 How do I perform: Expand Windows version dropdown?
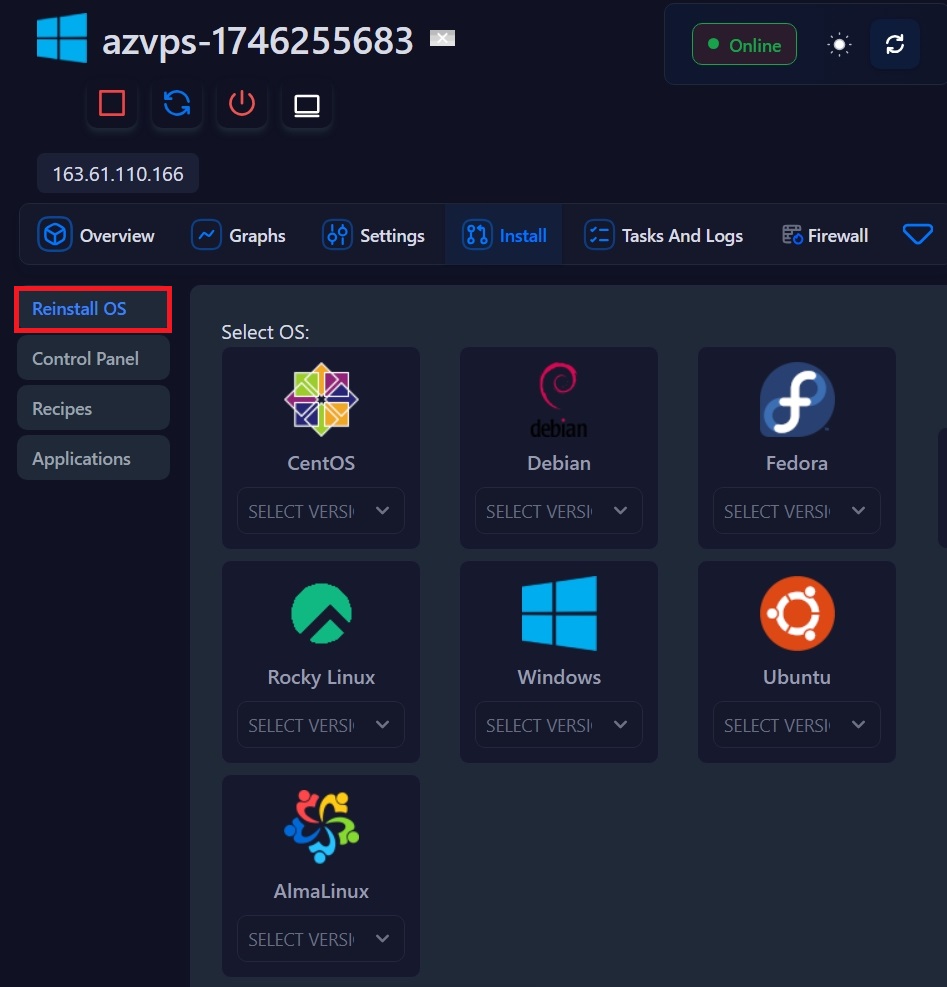click(558, 725)
